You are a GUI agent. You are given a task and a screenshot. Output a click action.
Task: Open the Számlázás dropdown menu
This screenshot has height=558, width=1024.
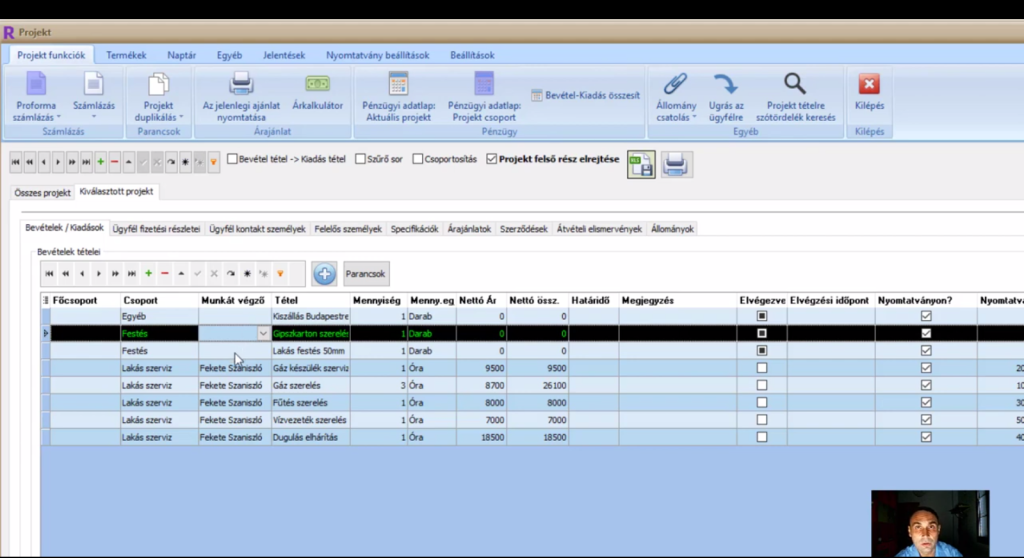[93, 117]
